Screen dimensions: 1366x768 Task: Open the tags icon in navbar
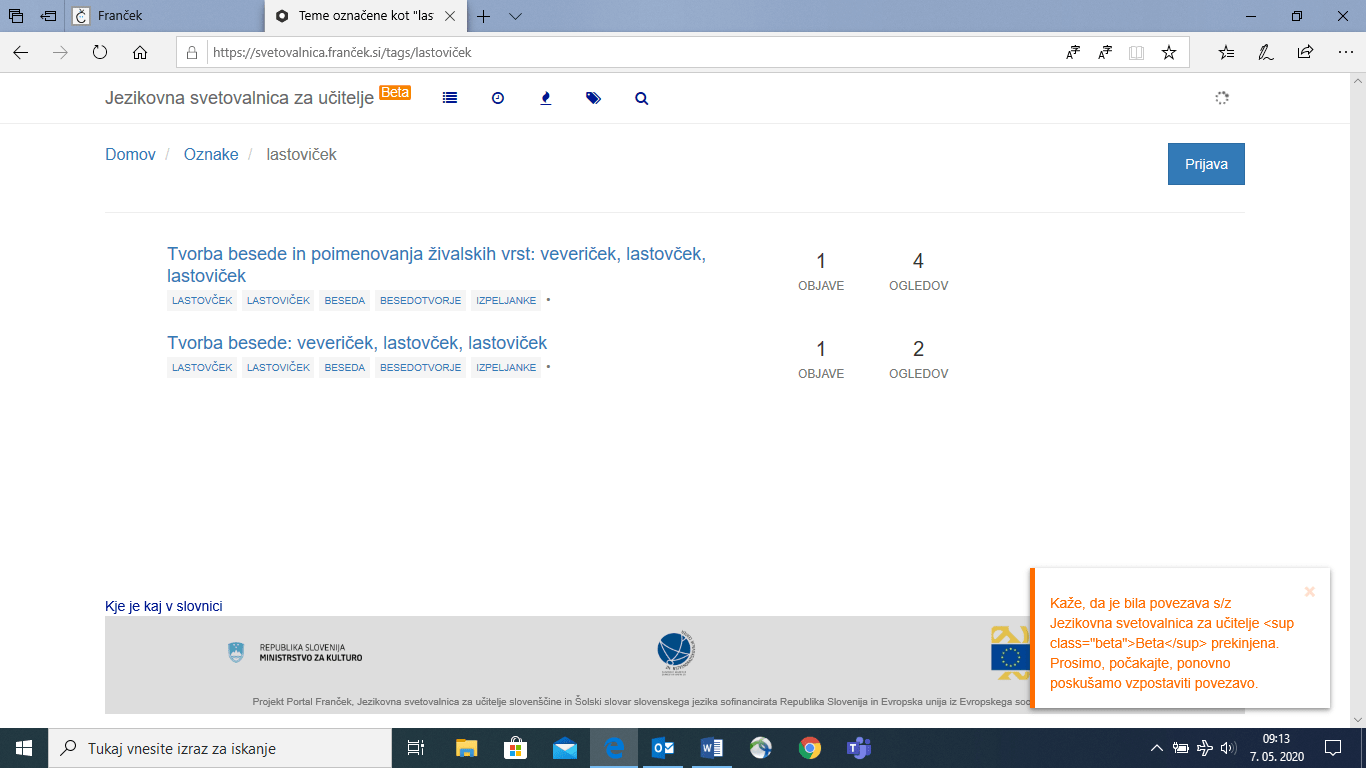pos(594,98)
